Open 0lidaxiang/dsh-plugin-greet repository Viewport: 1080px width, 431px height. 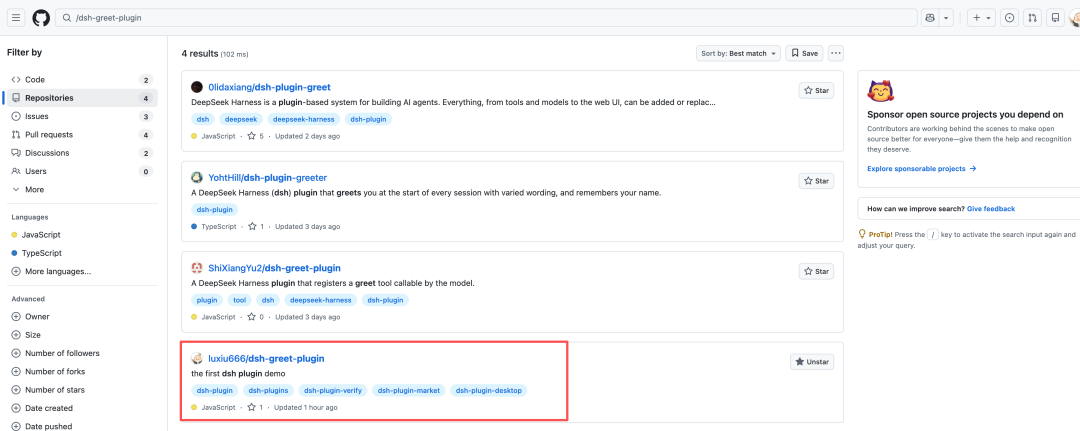pos(269,87)
